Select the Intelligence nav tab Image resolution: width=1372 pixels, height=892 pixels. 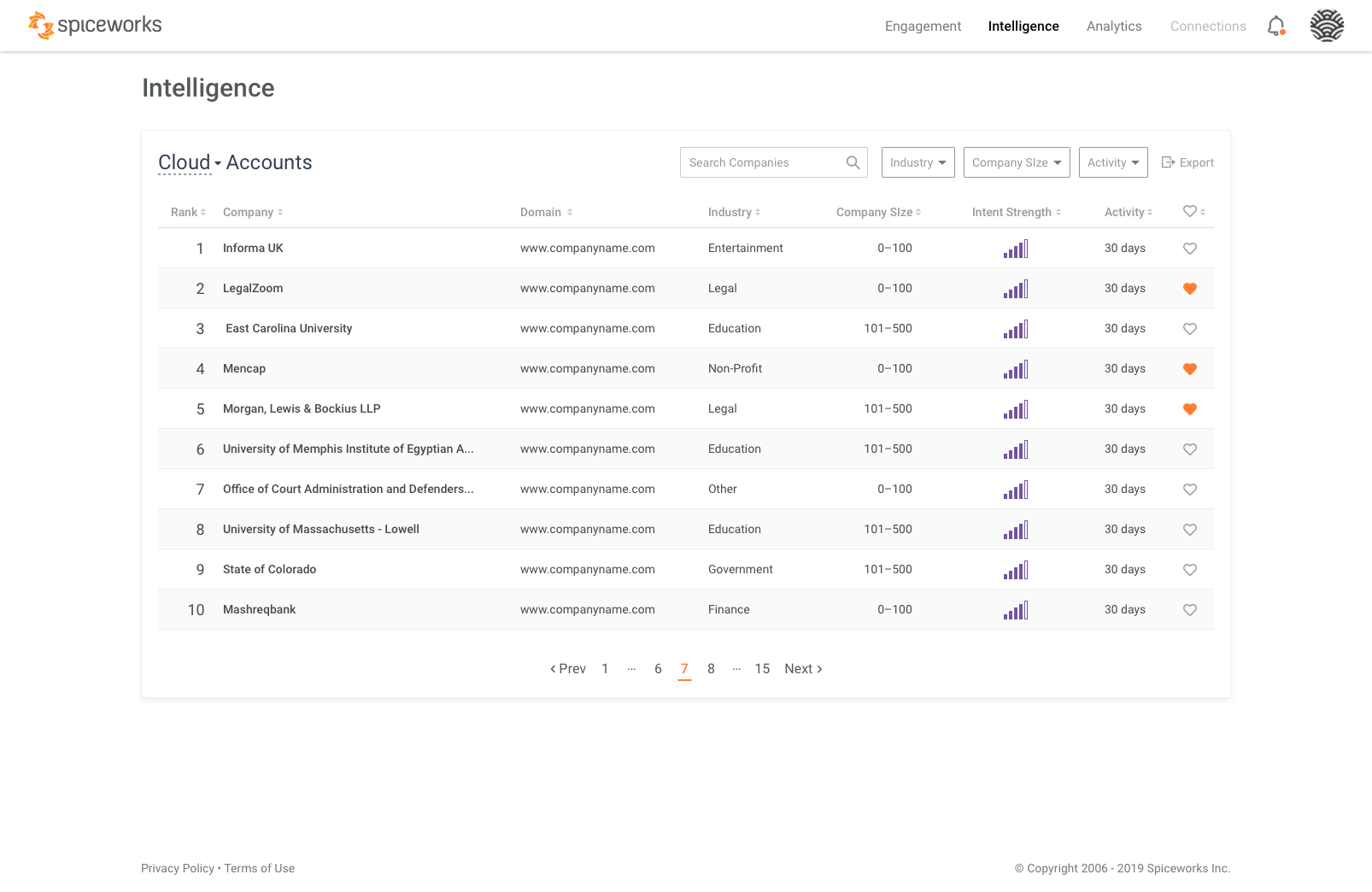tap(1023, 26)
